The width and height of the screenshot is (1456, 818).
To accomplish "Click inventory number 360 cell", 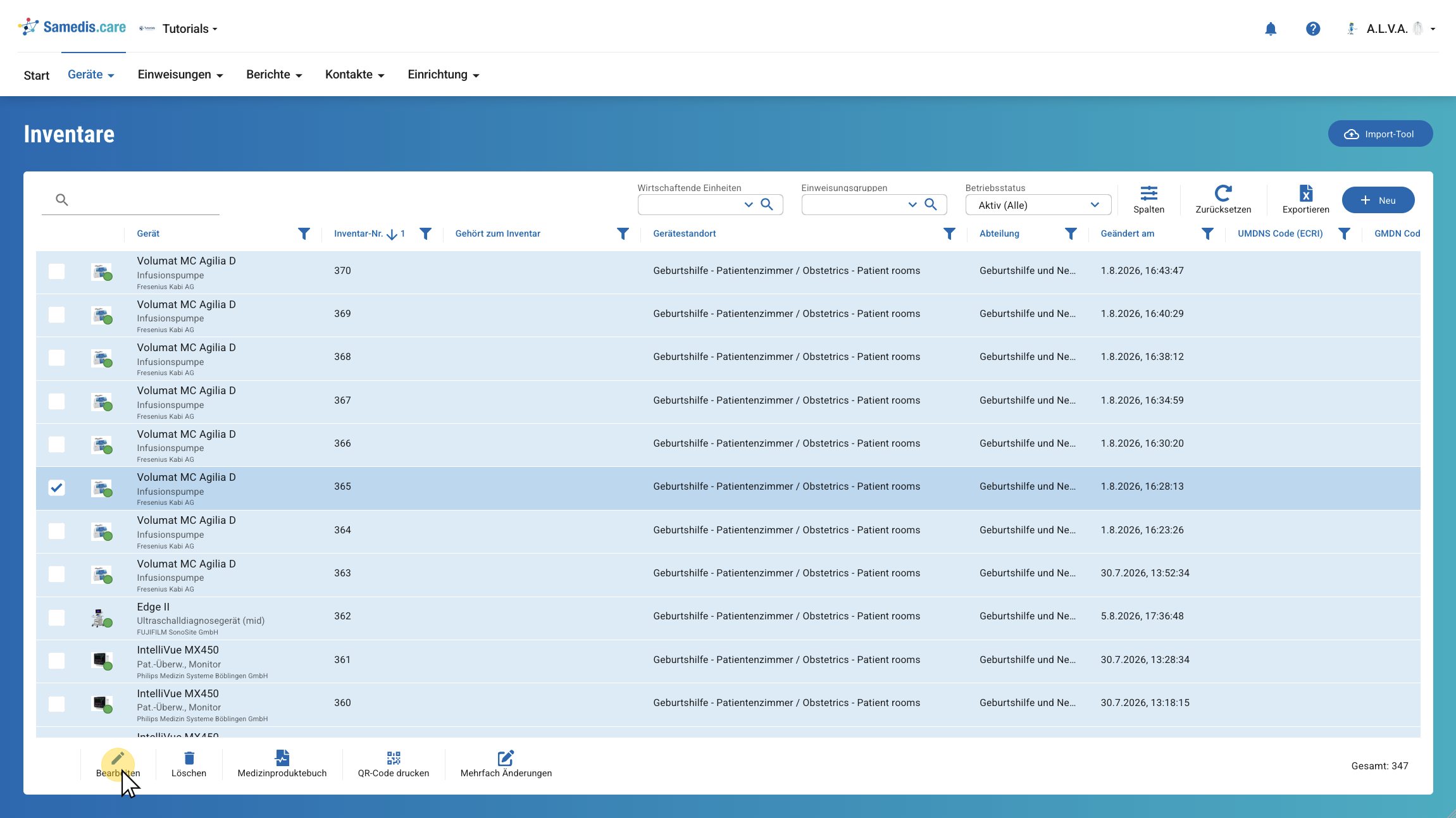I will pyautogui.click(x=342, y=703).
